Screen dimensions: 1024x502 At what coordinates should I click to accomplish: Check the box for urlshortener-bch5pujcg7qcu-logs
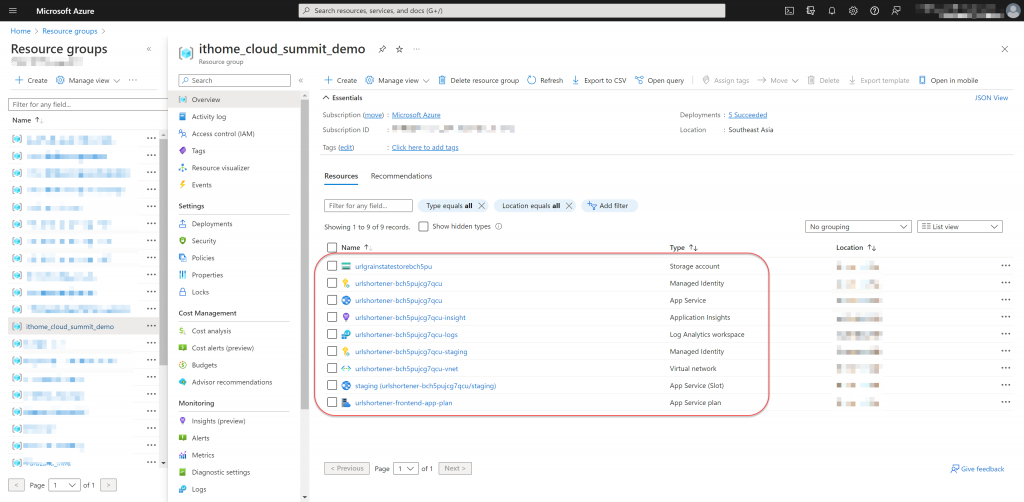(x=332, y=334)
